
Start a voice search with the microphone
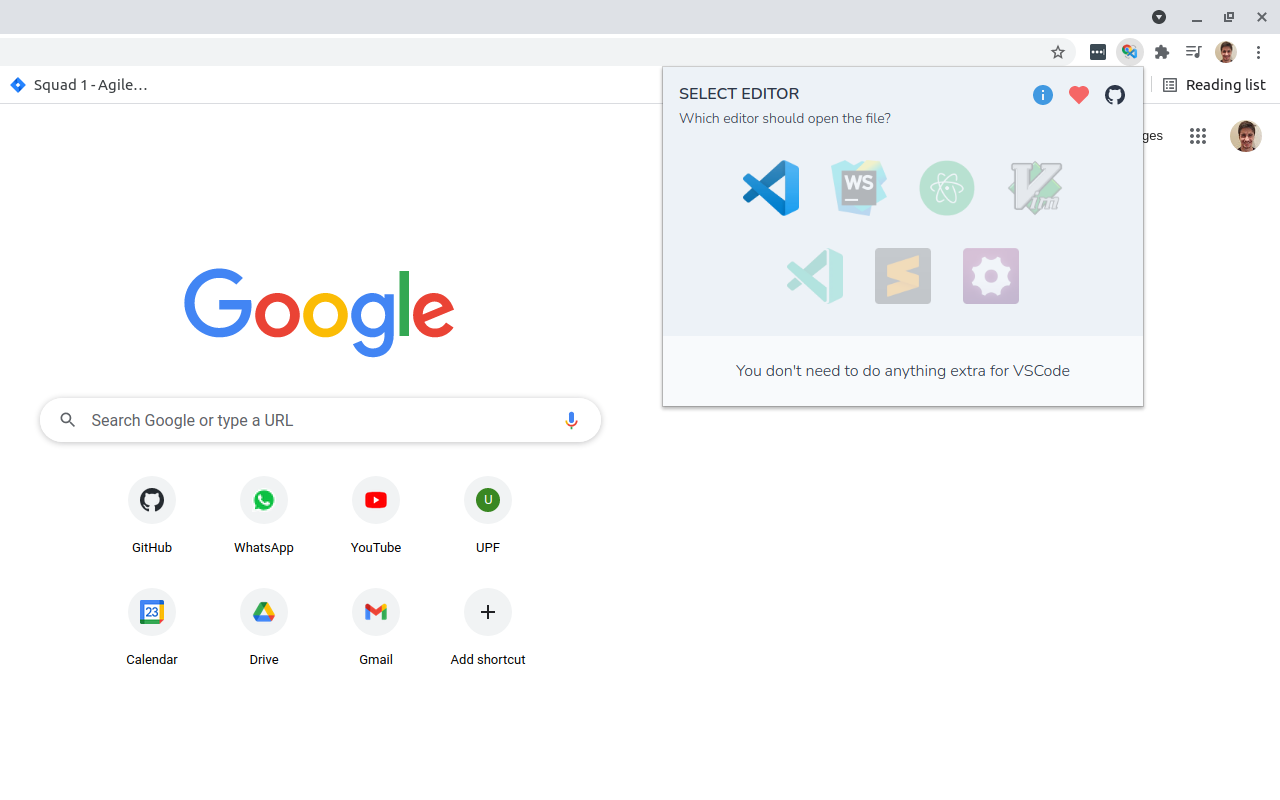pos(571,420)
